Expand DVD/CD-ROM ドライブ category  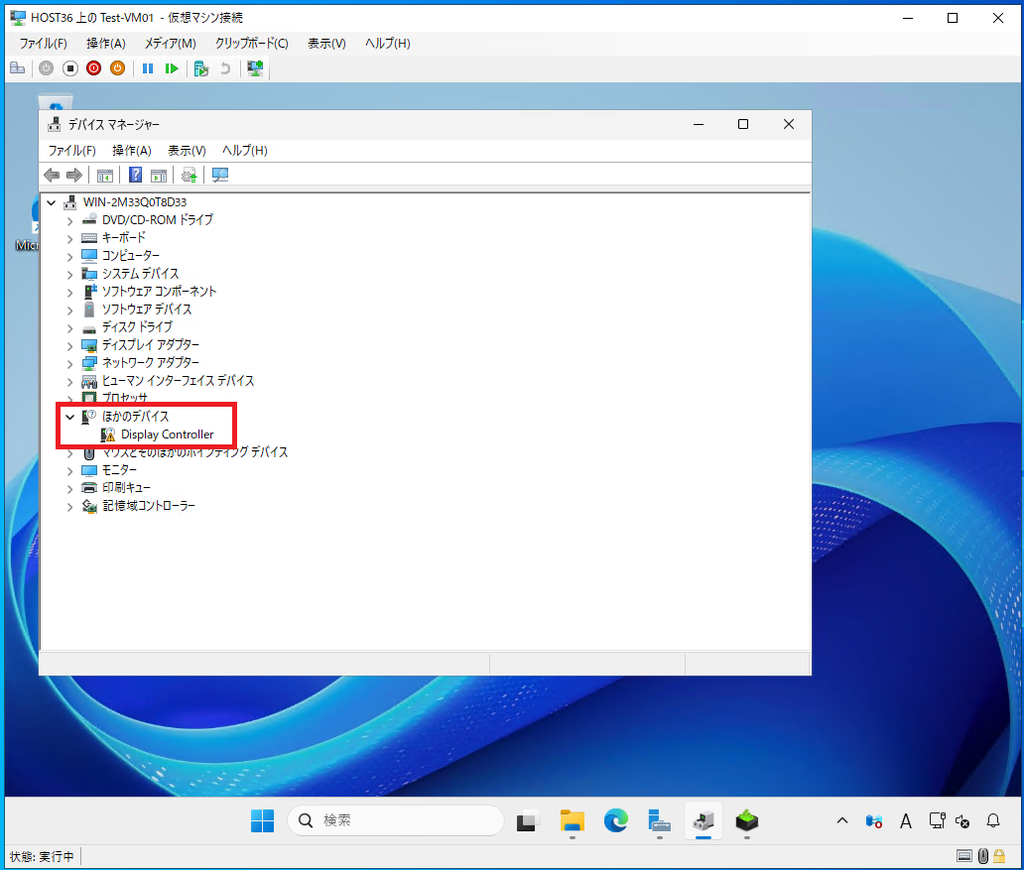70,221
